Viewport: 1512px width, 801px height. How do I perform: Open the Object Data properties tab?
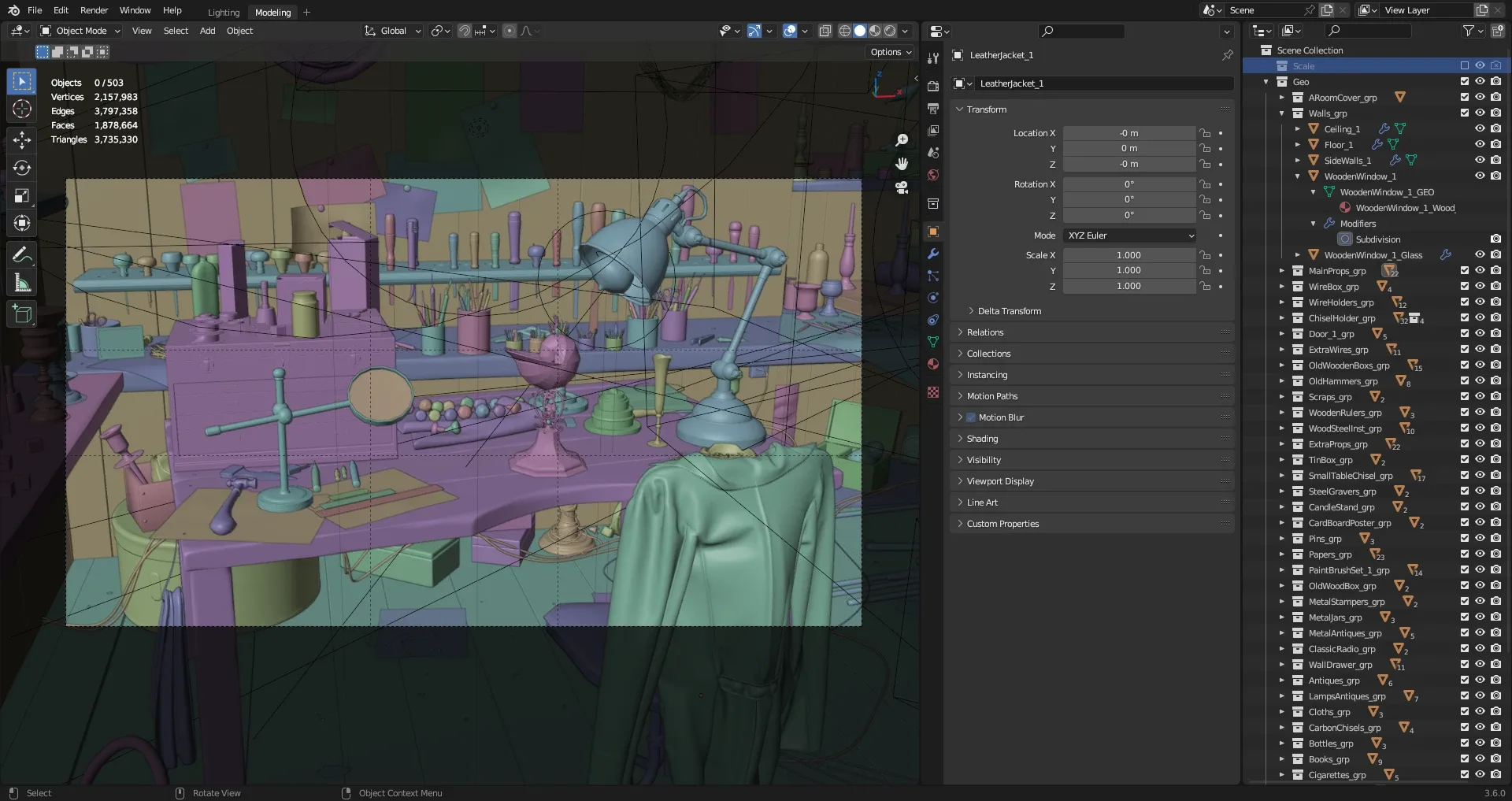933,342
